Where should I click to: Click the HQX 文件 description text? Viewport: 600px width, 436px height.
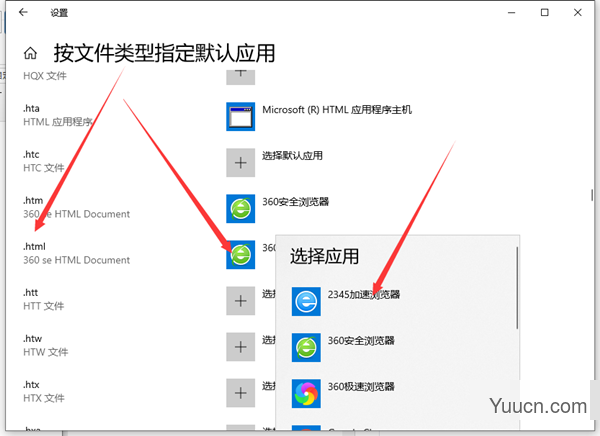(45, 76)
